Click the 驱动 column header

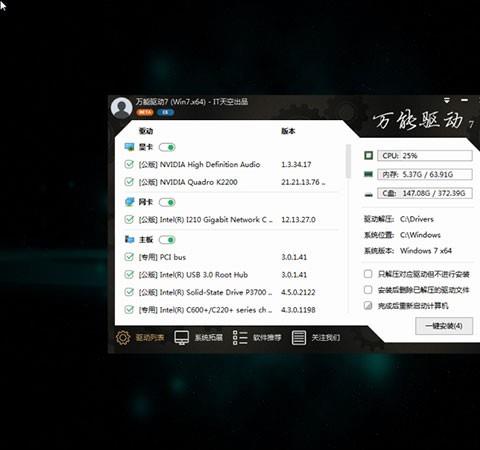tap(146, 131)
